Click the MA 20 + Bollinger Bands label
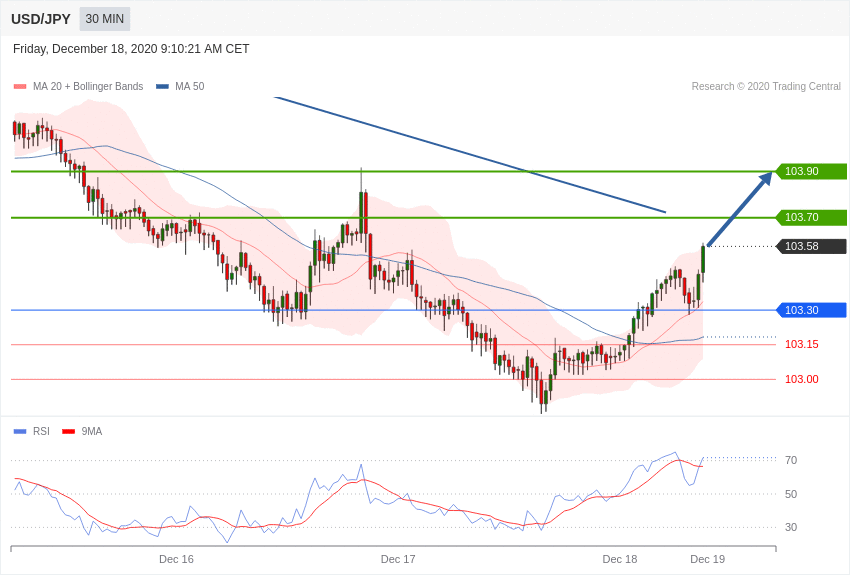 pos(88,86)
